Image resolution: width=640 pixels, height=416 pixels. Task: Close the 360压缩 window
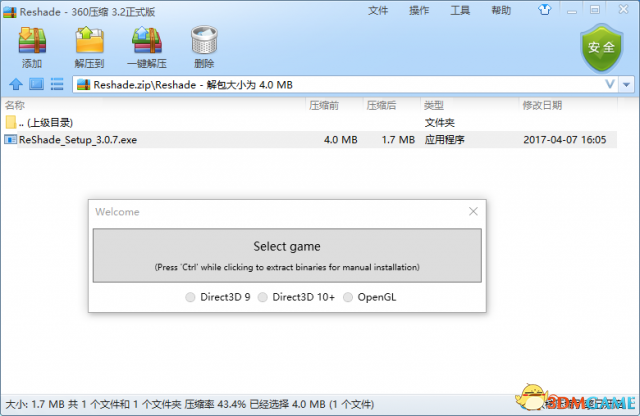[623, 9]
